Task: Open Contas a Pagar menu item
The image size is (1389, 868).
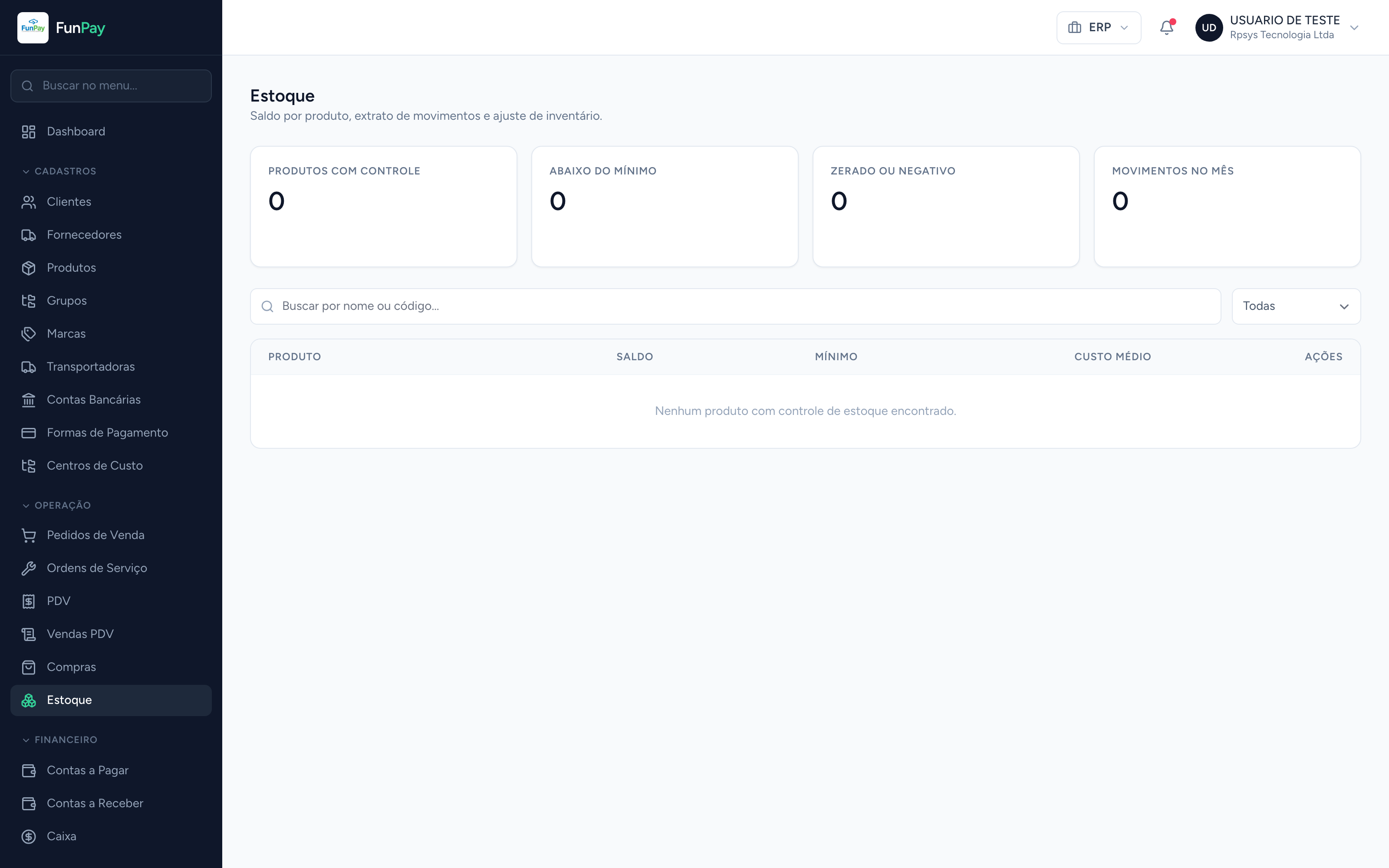Action: pos(111,770)
